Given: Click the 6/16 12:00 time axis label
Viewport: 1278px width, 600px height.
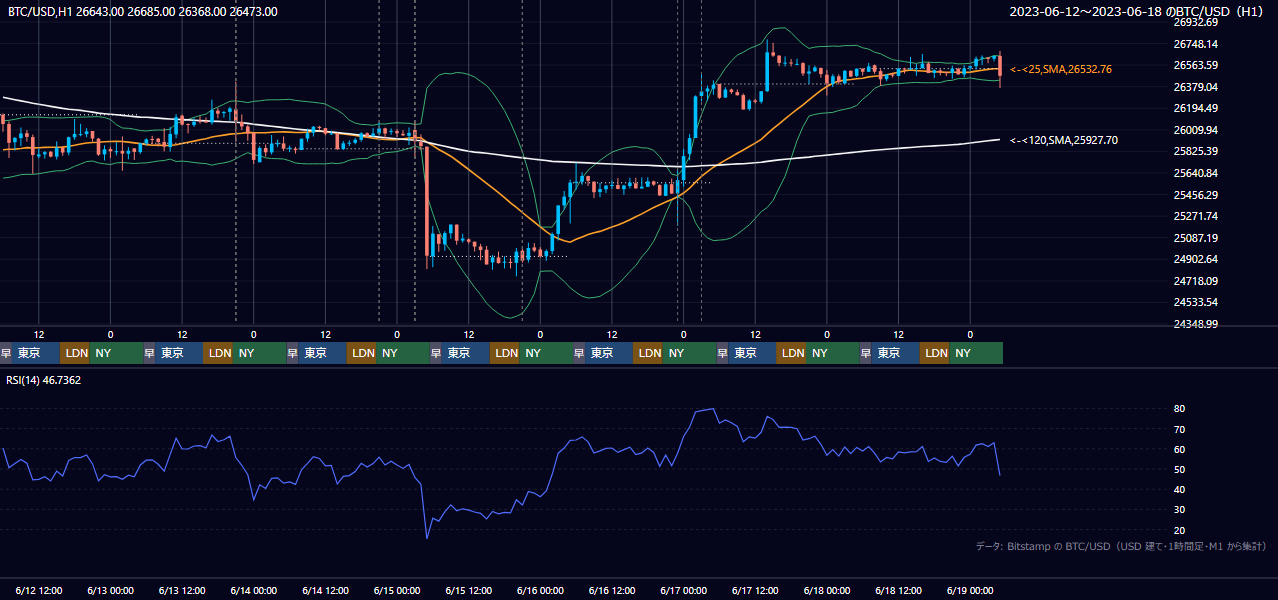Looking at the screenshot, I should [612, 590].
